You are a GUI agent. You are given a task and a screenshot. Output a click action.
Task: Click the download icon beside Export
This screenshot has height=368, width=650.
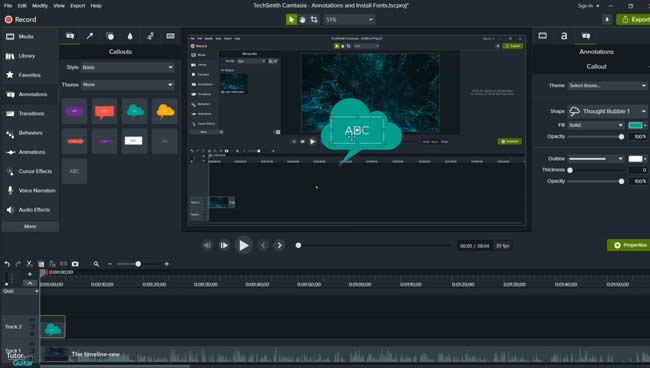607,19
